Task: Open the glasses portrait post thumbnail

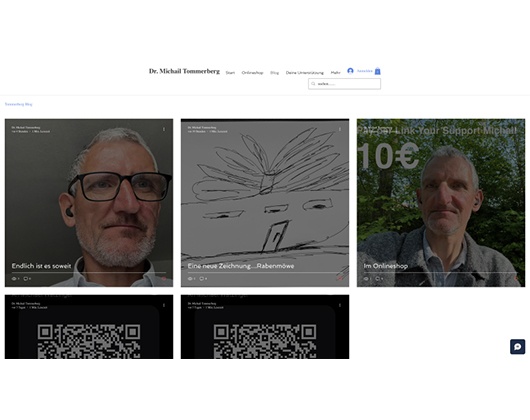Action: coord(89,203)
